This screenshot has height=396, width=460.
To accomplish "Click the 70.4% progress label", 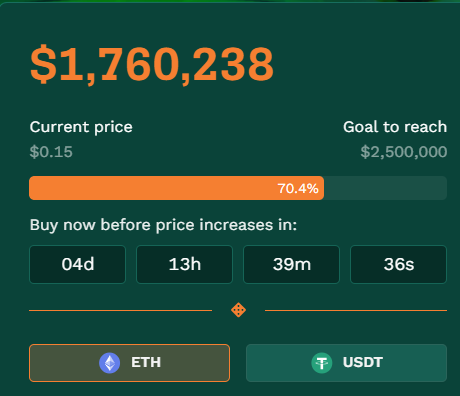I will 298,188.
